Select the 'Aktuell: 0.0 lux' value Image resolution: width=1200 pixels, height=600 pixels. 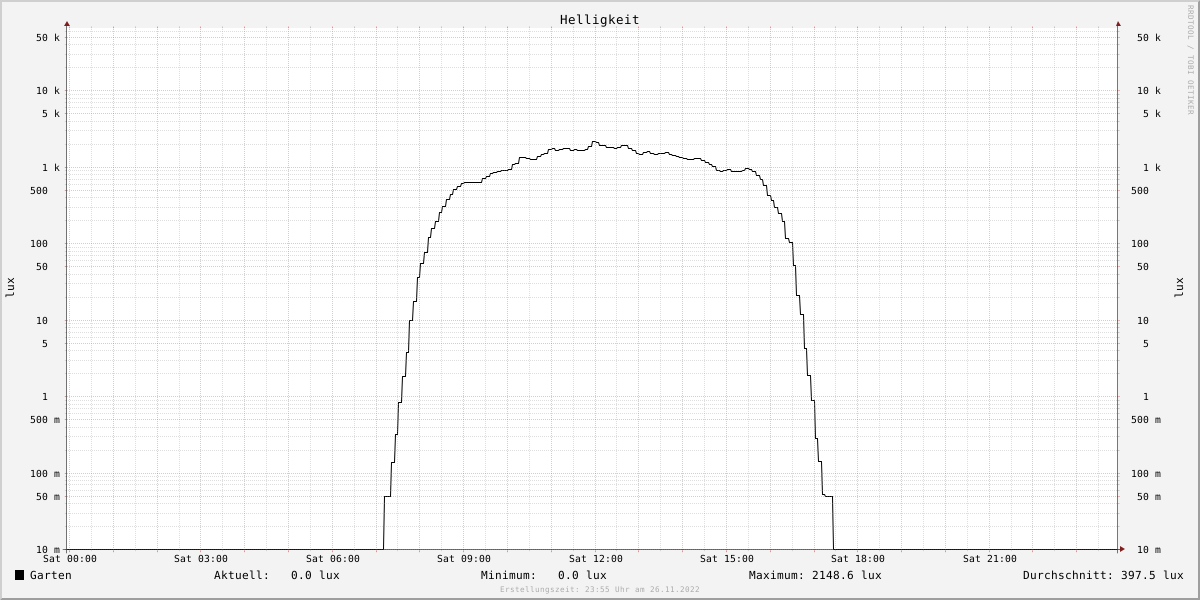point(277,575)
